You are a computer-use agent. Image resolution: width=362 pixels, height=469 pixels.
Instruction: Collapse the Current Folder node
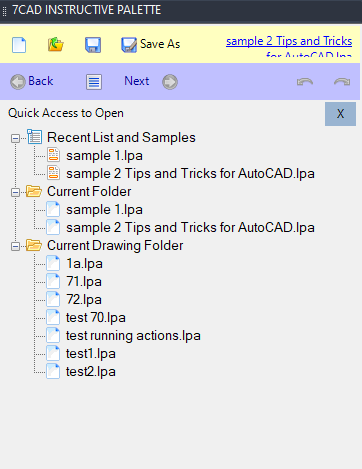click(x=15, y=192)
